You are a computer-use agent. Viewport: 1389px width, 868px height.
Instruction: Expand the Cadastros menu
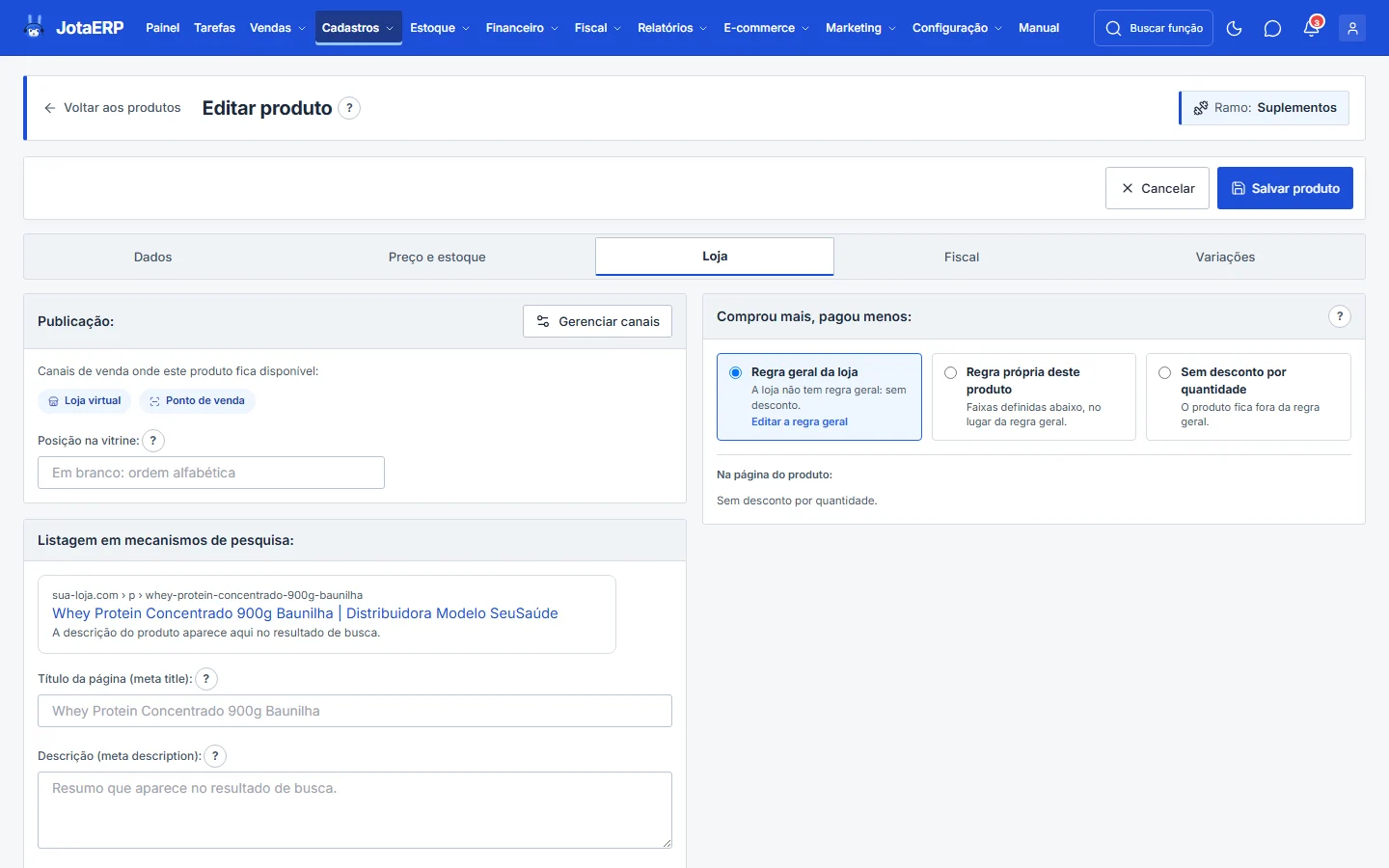[358, 28]
